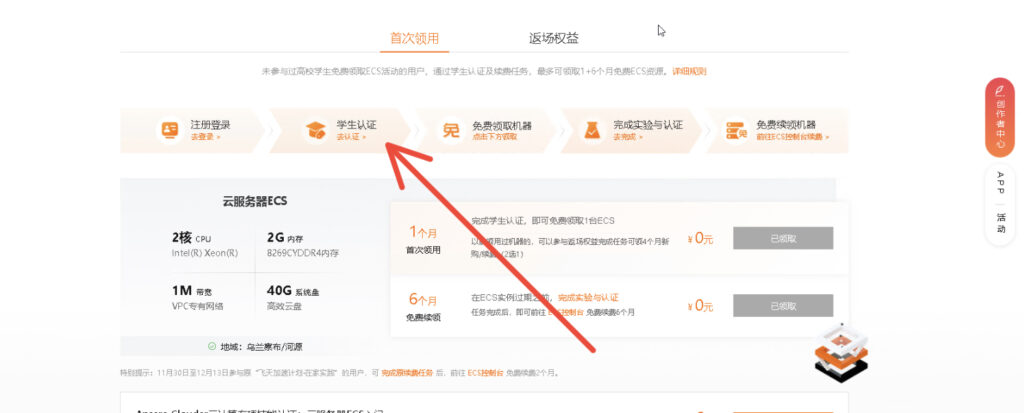Viewport: 1024px width, 413px height.
Task: Click the 免费领取机器 step title
Action: pyautogui.click(x=502, y=125)
